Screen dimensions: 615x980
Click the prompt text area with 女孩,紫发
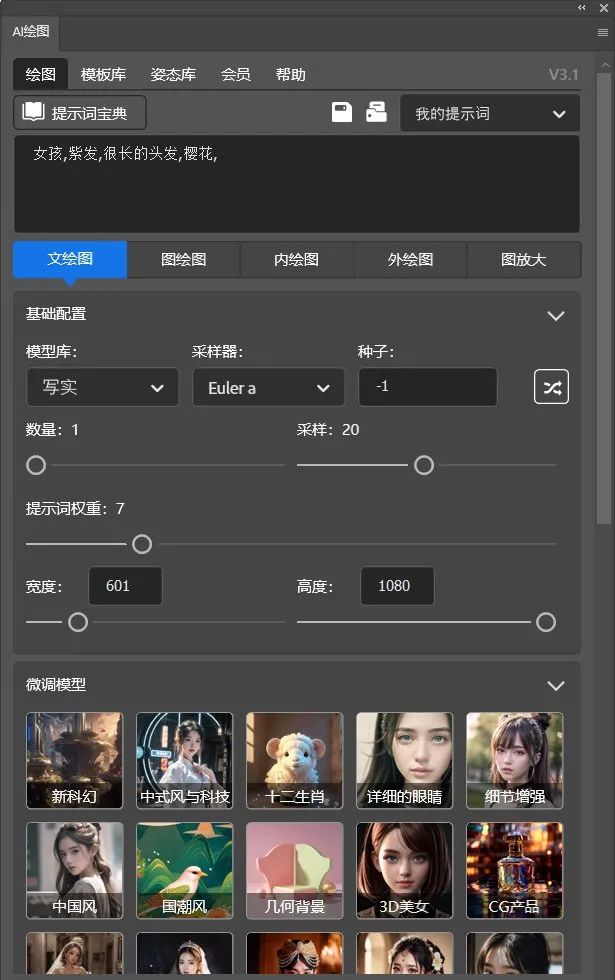[297, 184]
